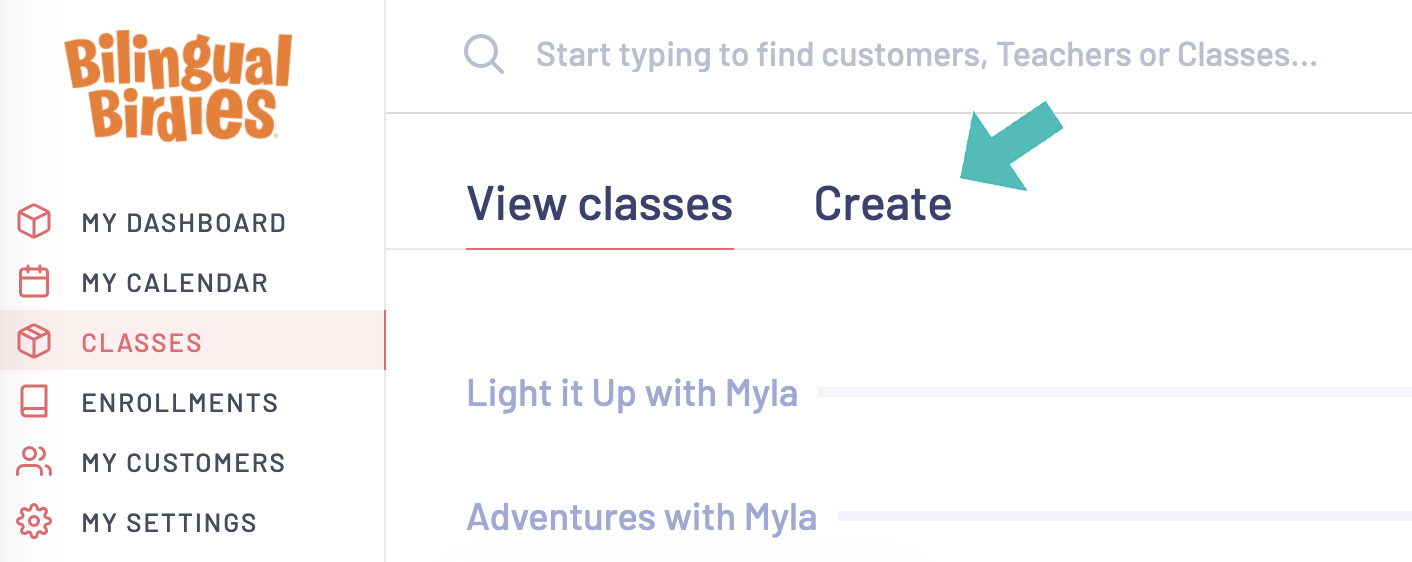Switch to the View classes tab
The image size is (1412, 562).
pos(600,204)
